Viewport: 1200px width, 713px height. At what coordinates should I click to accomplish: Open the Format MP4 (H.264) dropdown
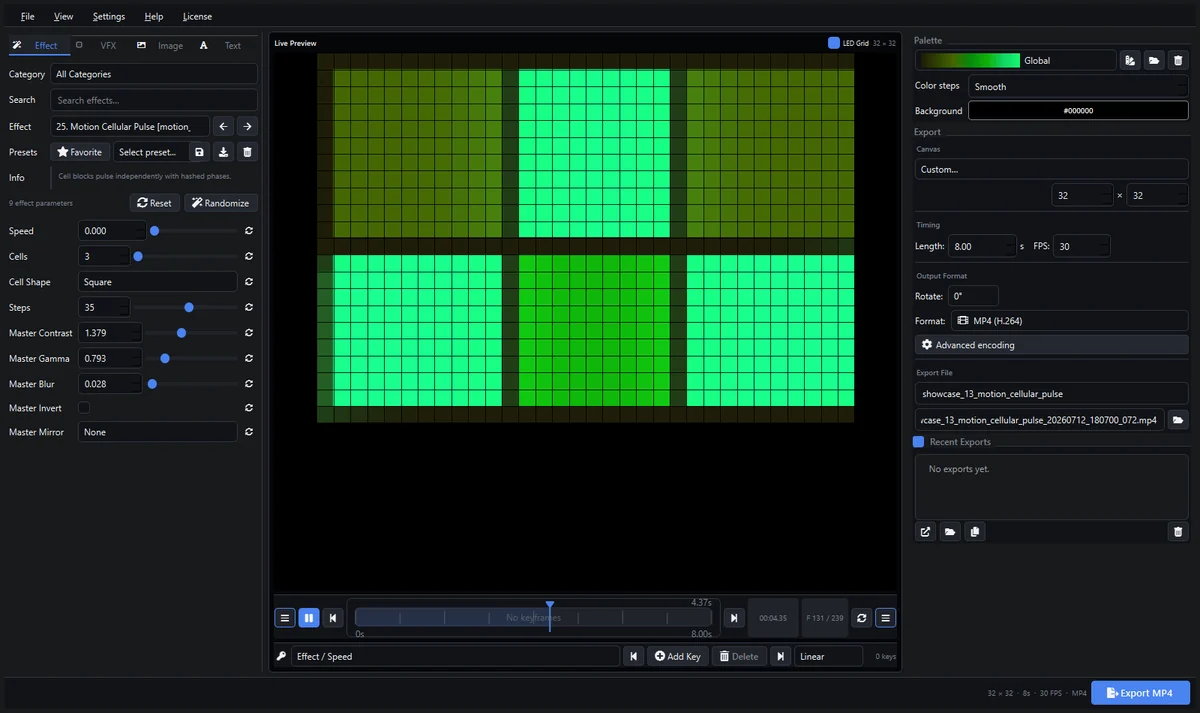click(x=1068, y=321)
